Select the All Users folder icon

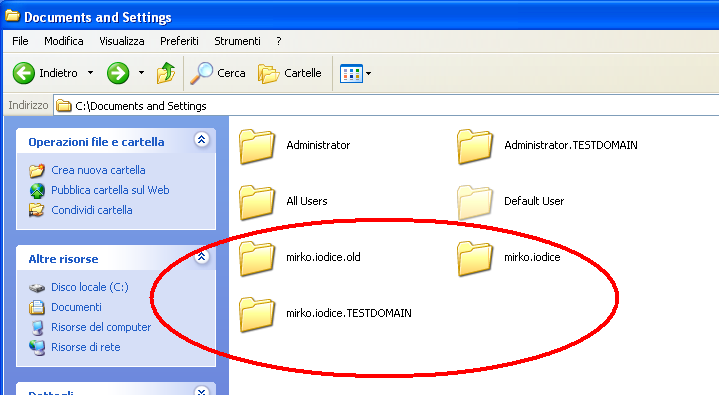point(257,202)
